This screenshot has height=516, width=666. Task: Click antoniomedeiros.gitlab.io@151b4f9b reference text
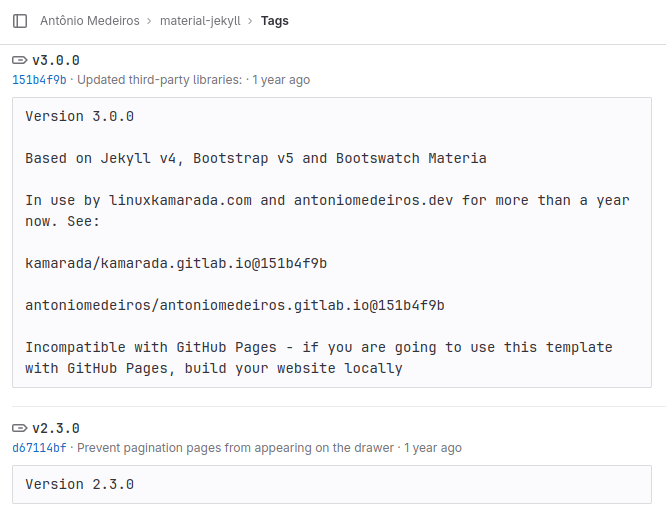235,305
